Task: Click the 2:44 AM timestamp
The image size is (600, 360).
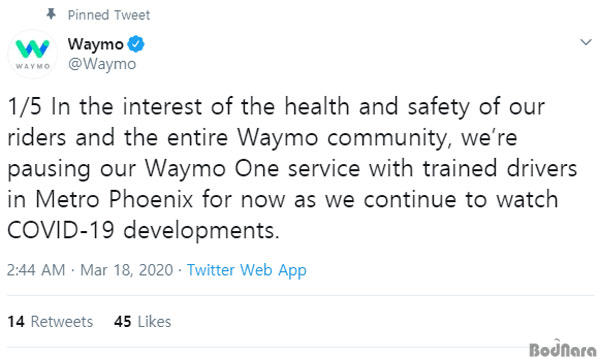Action: tap(36, 270)
